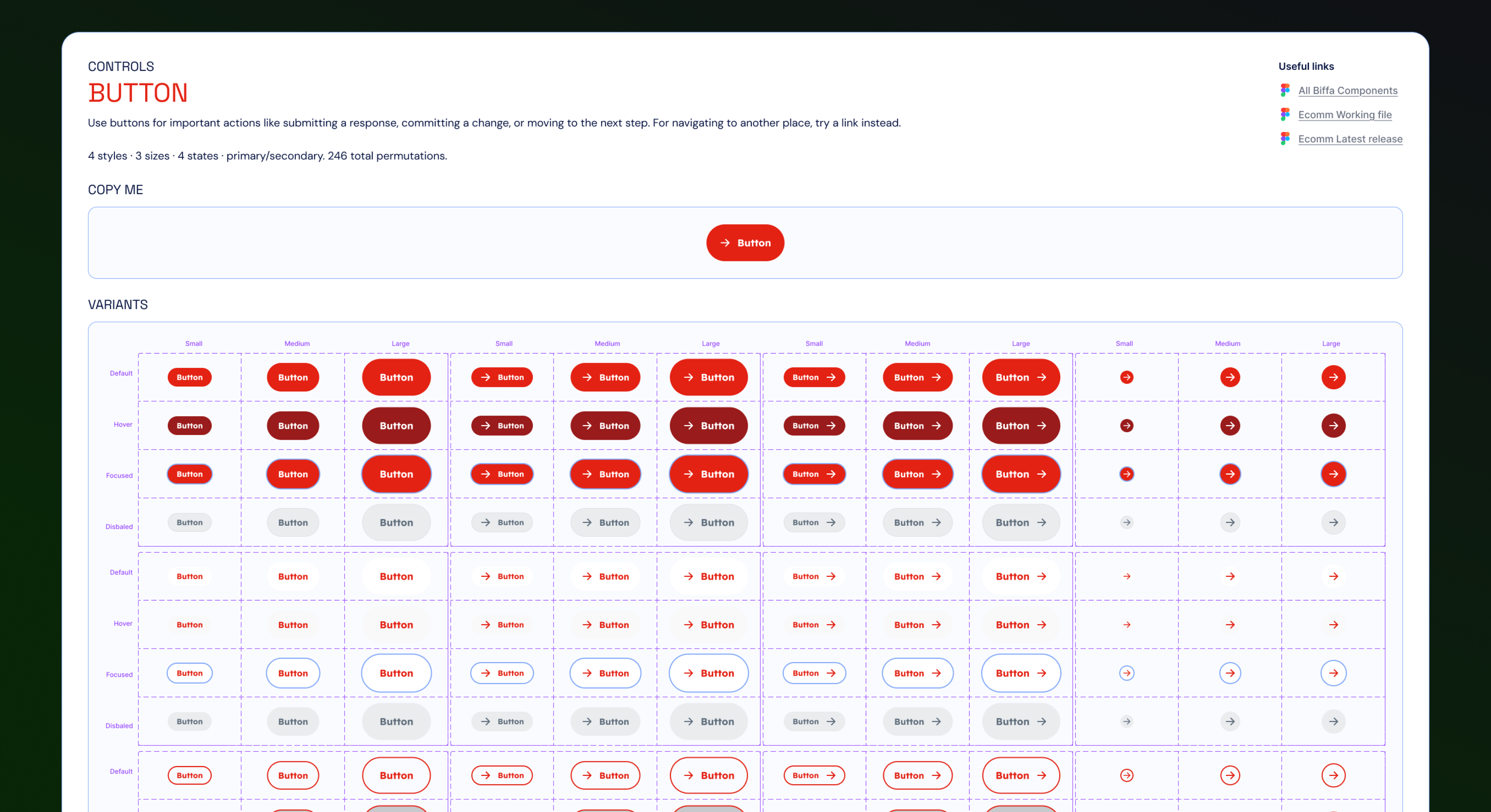The height and width of the screenshot is (812, 1491).
Task: Click ghost Hover row Large icon-only red arrow
Action: pos(1333,625)
